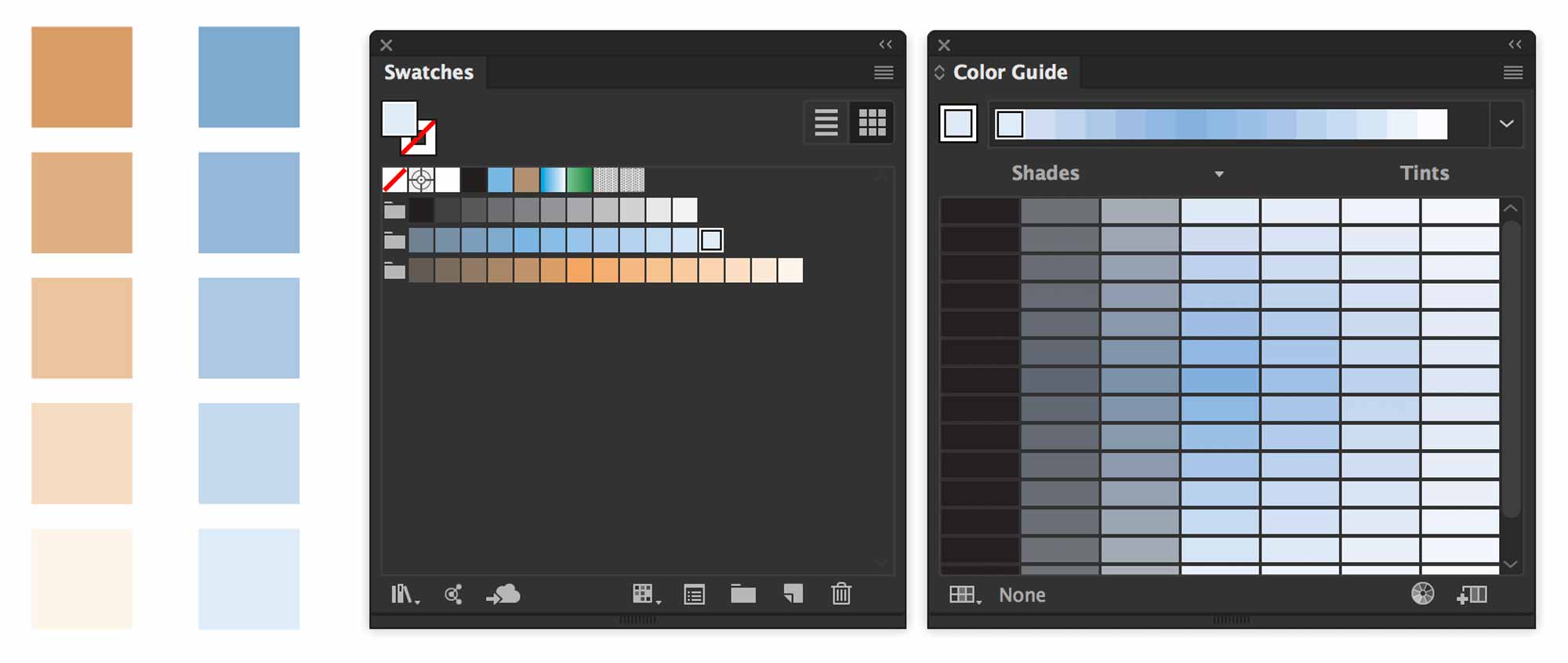The image size is (1568, 663).
Task: Select the bottom palest blue square on canvas
Action: [x=249, y=578]
